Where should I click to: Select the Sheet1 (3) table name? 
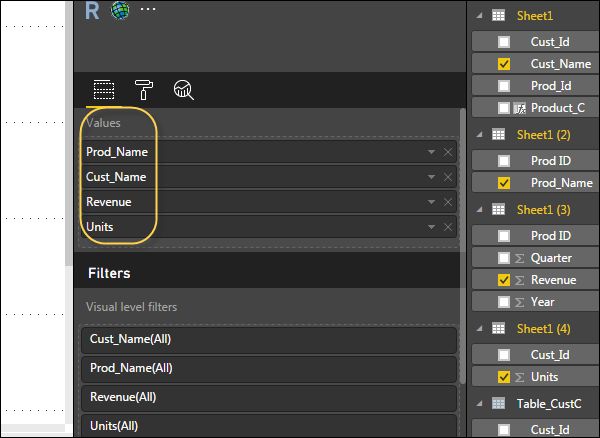(x=543, y=210)
